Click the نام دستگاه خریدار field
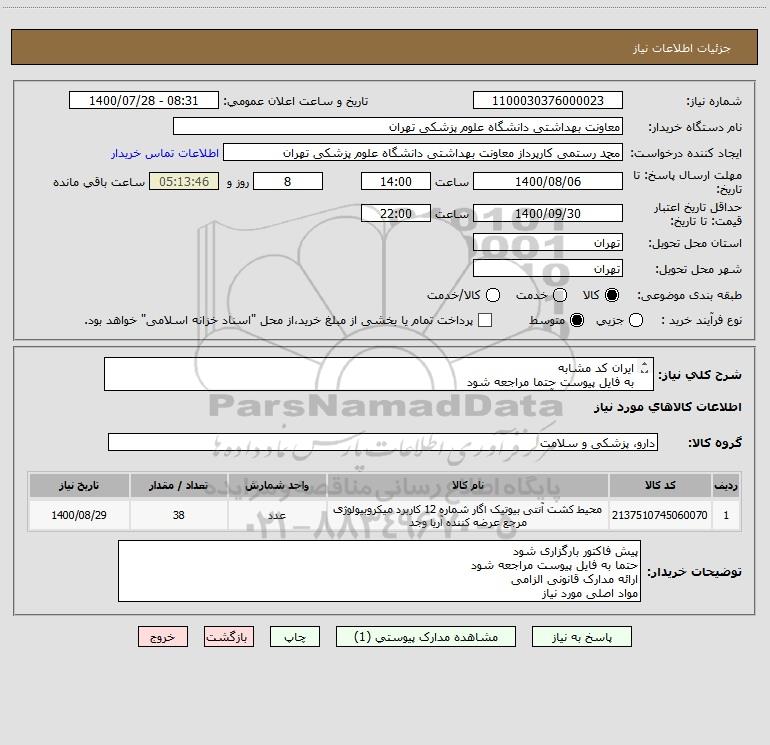Image resolution: width=770 pixels, height=745 pixels. point(398,127)
